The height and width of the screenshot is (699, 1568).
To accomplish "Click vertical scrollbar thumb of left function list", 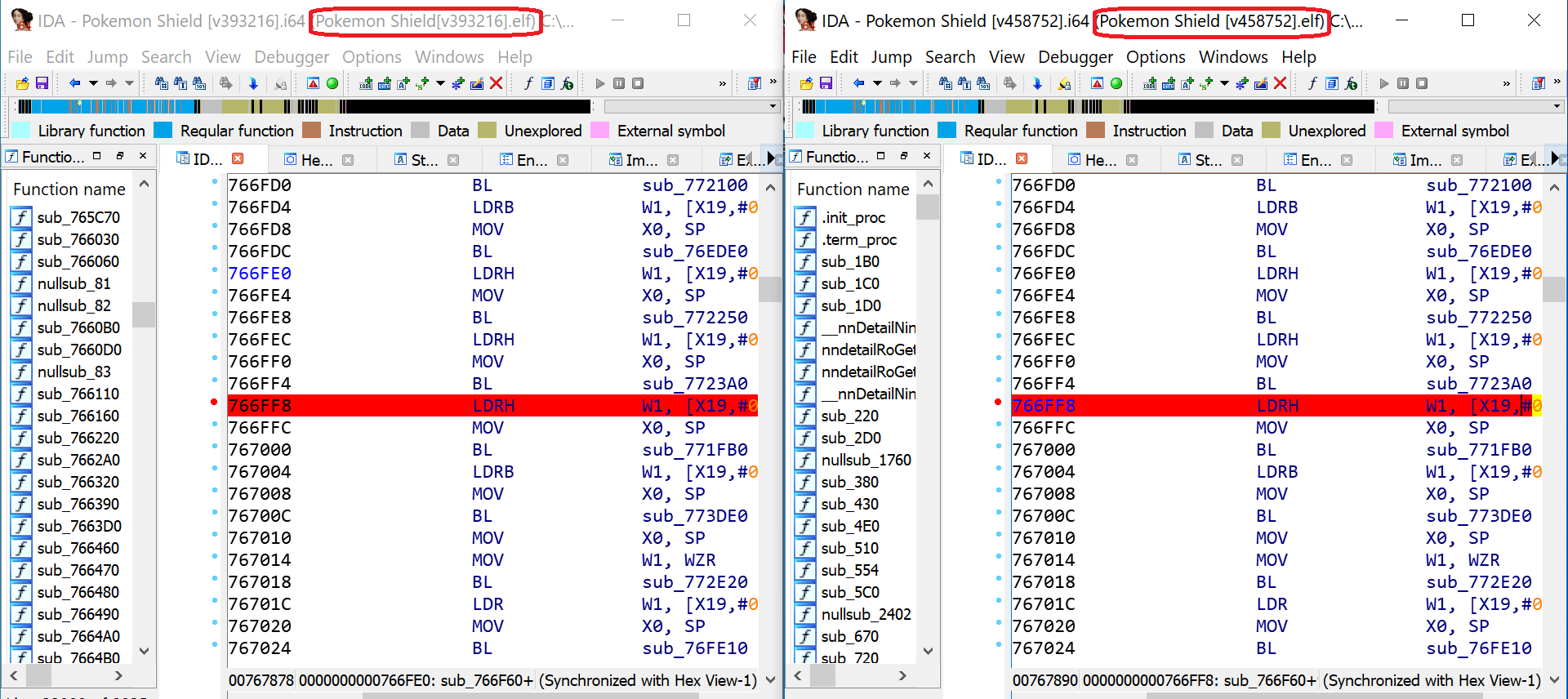I will (144, 314).
